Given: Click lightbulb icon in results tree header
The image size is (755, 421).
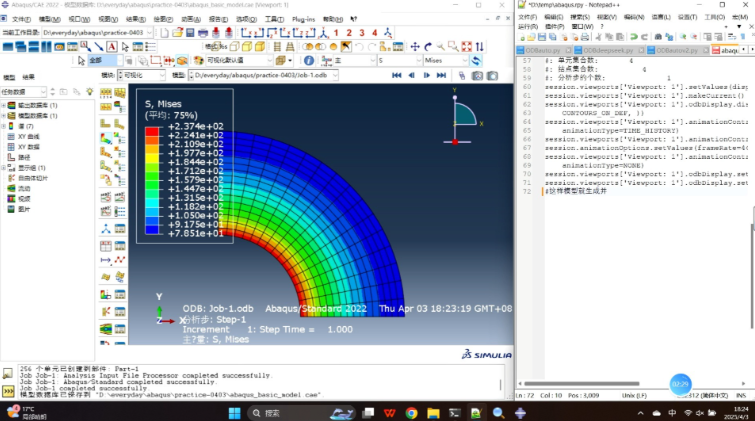Looking at the screenshot, I should (90, 92).
